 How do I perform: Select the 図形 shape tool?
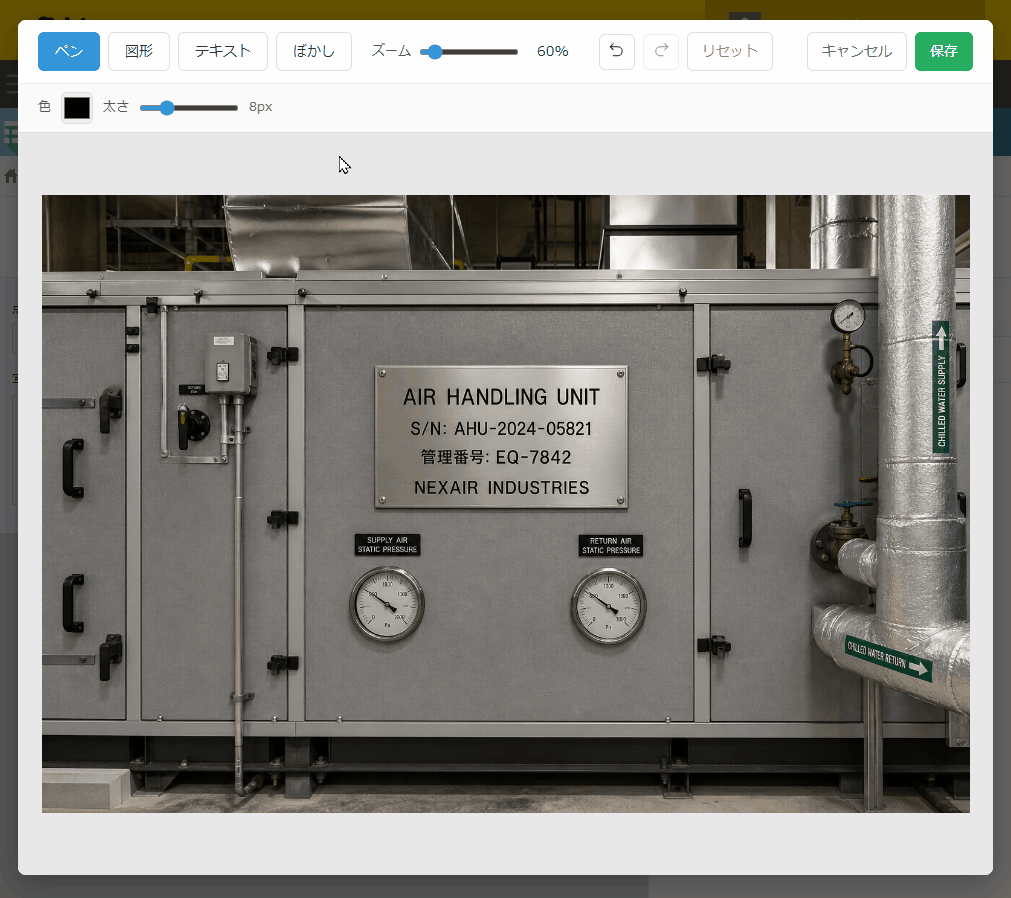click(139, 51)
